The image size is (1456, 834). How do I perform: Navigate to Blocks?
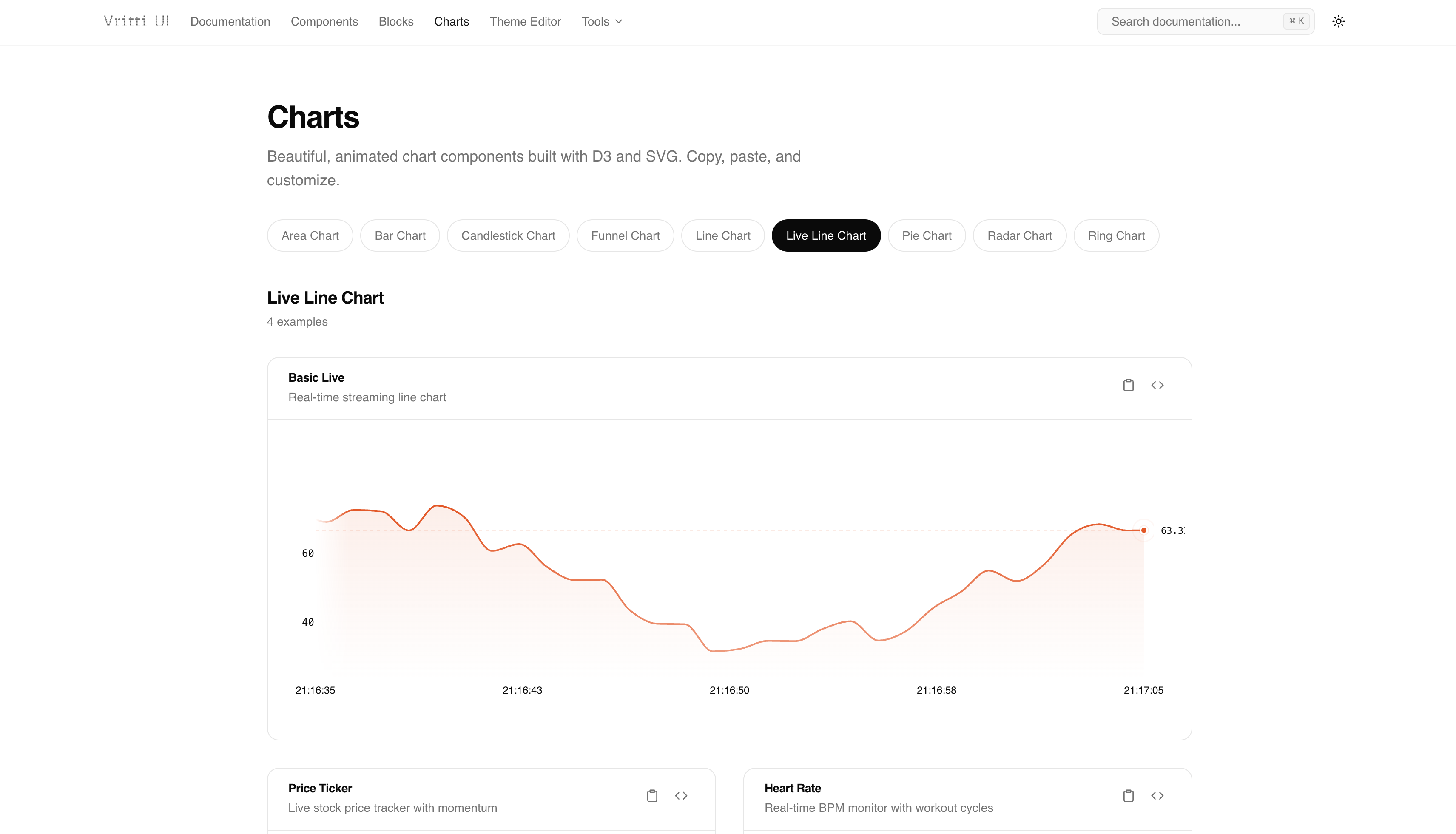point(396,21)
